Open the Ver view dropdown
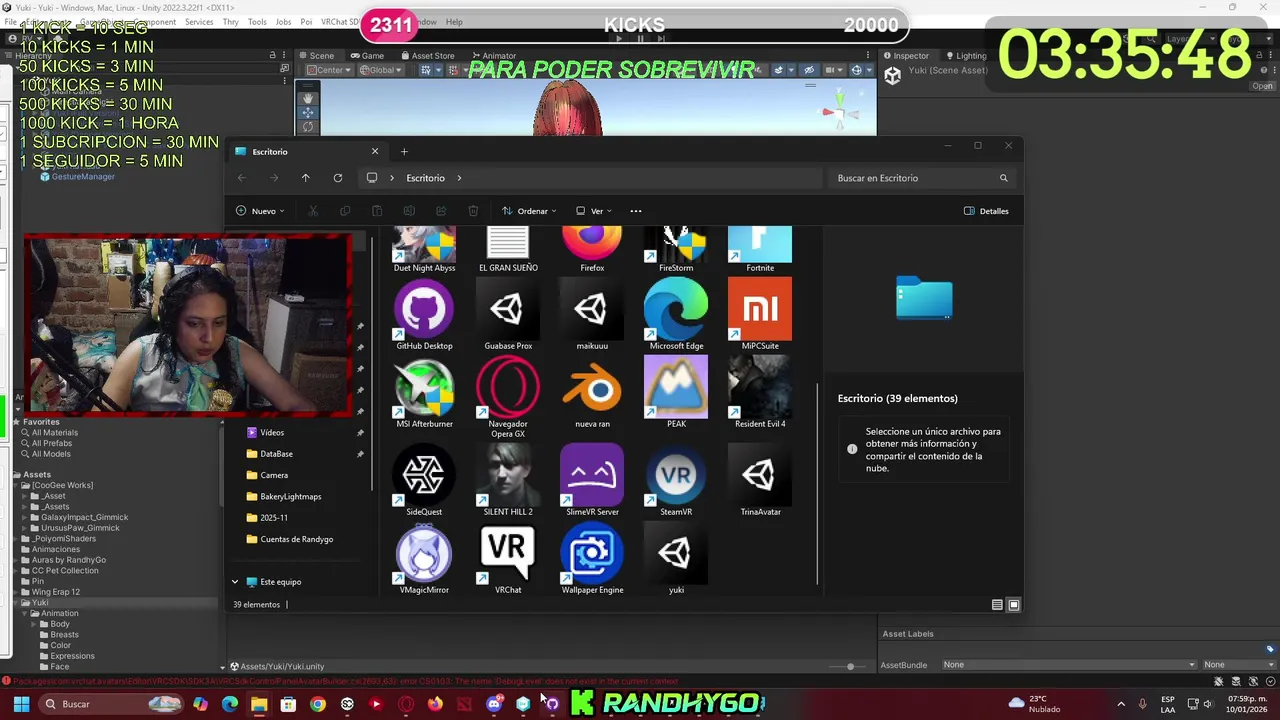1280x720 pixels. click(x=593, y=211)
